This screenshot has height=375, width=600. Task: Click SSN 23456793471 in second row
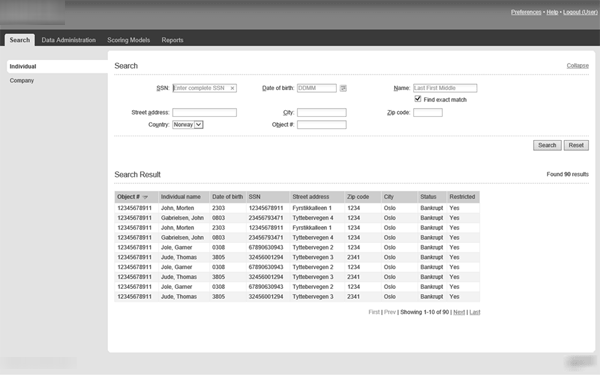point(266,218)
